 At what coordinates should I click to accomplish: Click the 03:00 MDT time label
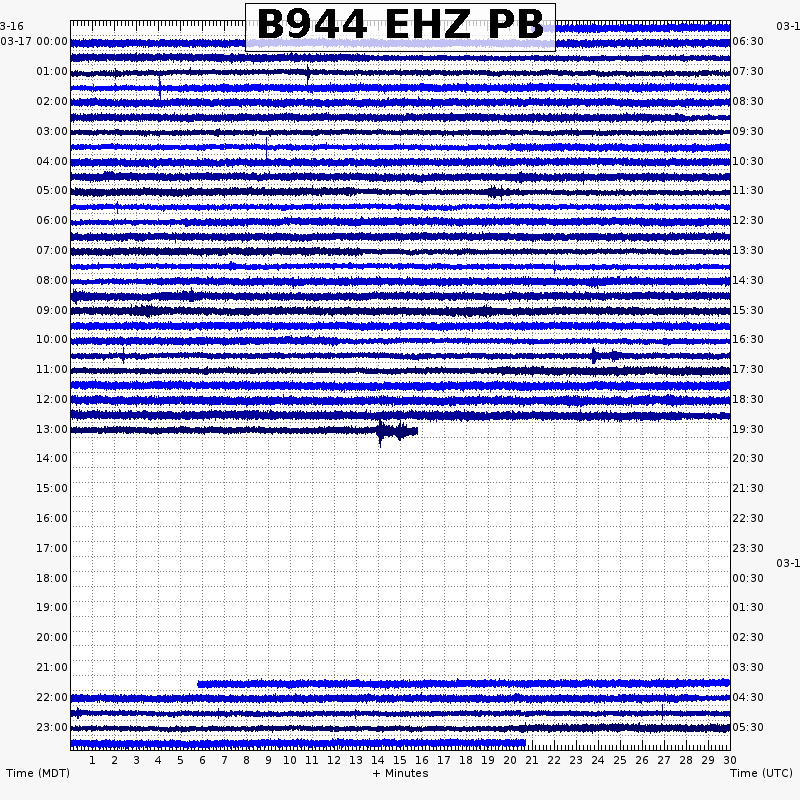coord(52,132)
